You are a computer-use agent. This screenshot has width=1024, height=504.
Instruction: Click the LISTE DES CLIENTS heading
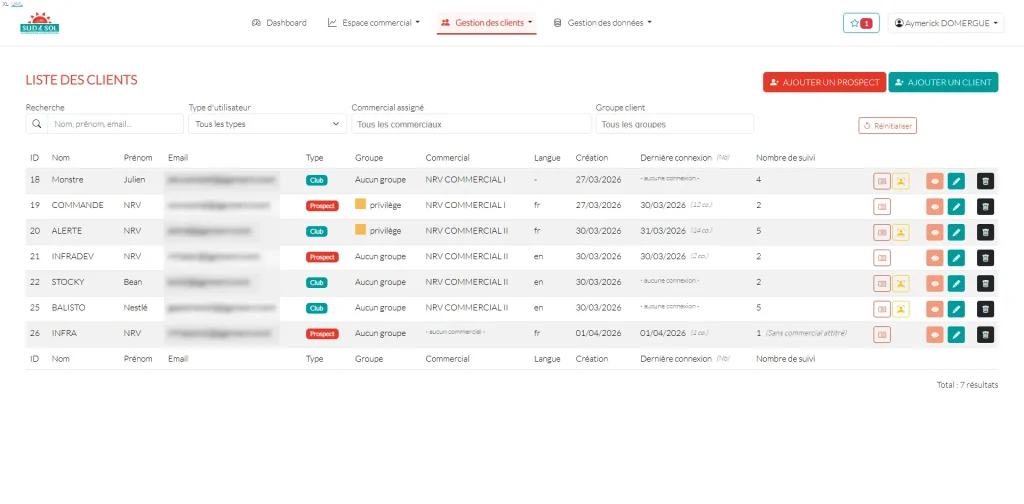(x=82, y=80)
